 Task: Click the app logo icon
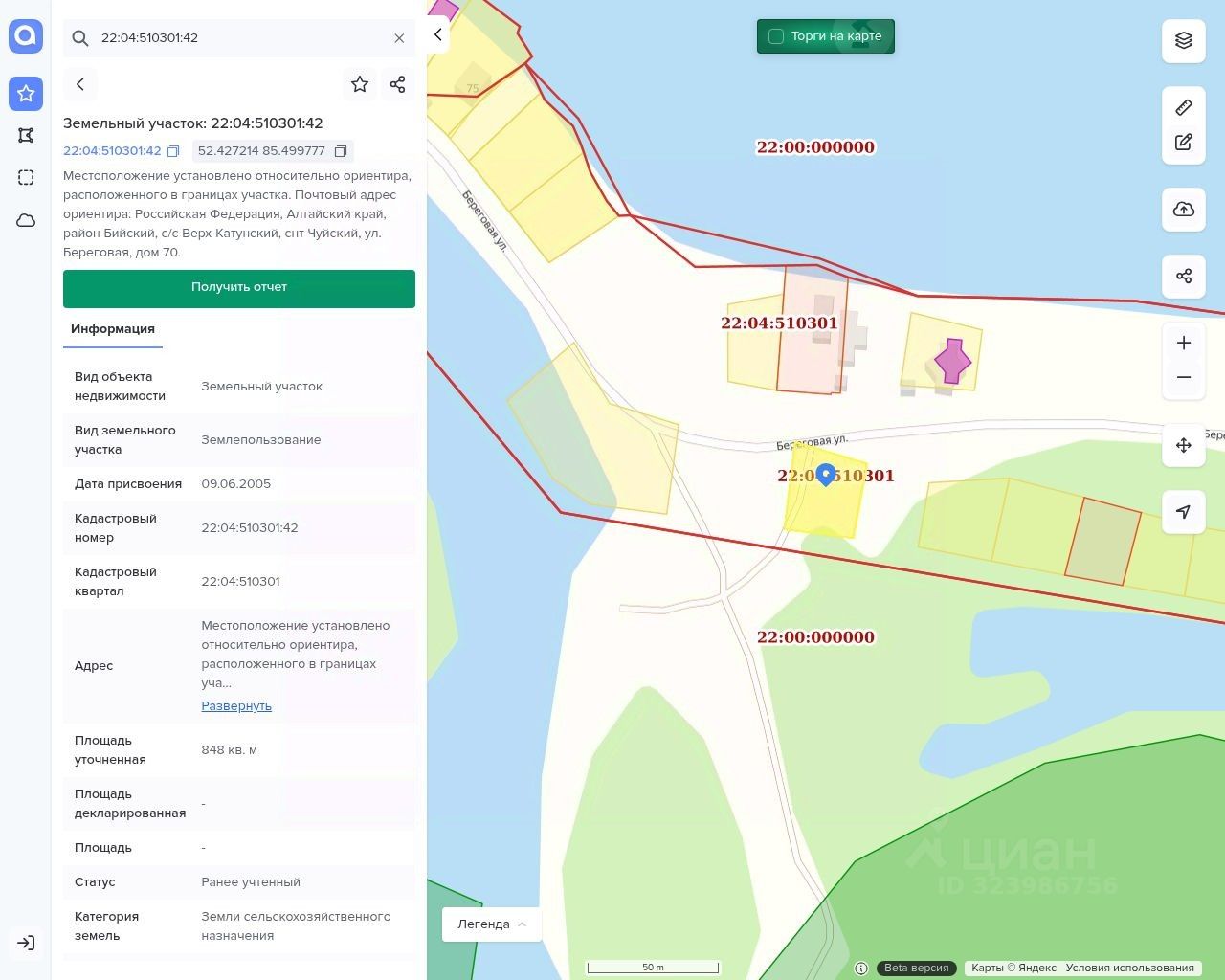pos(26,36)
